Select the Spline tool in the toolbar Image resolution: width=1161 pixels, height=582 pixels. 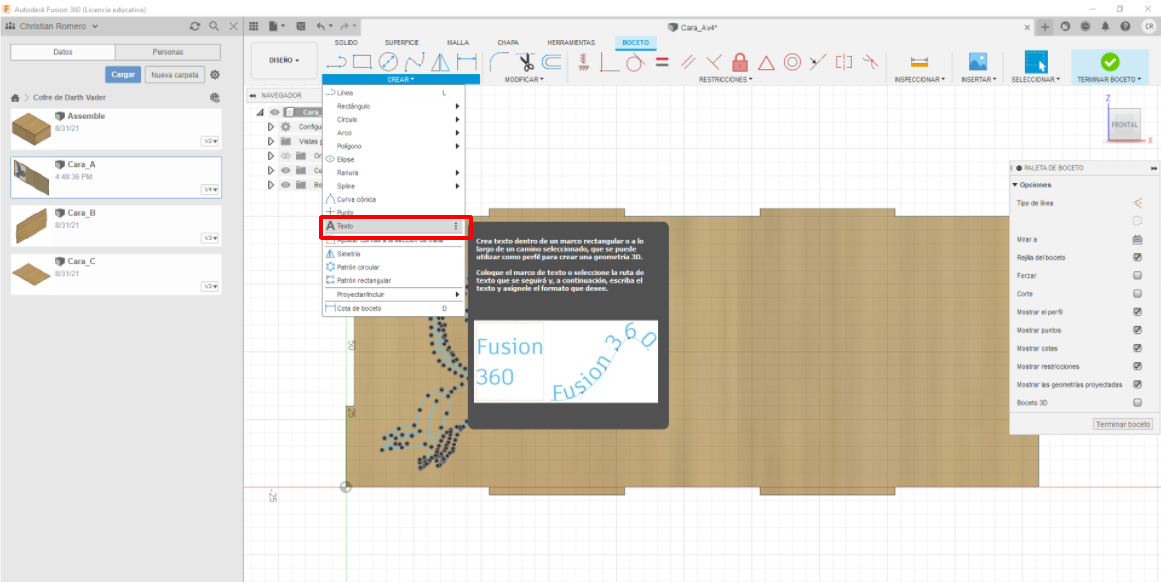(x=414, y=62)
